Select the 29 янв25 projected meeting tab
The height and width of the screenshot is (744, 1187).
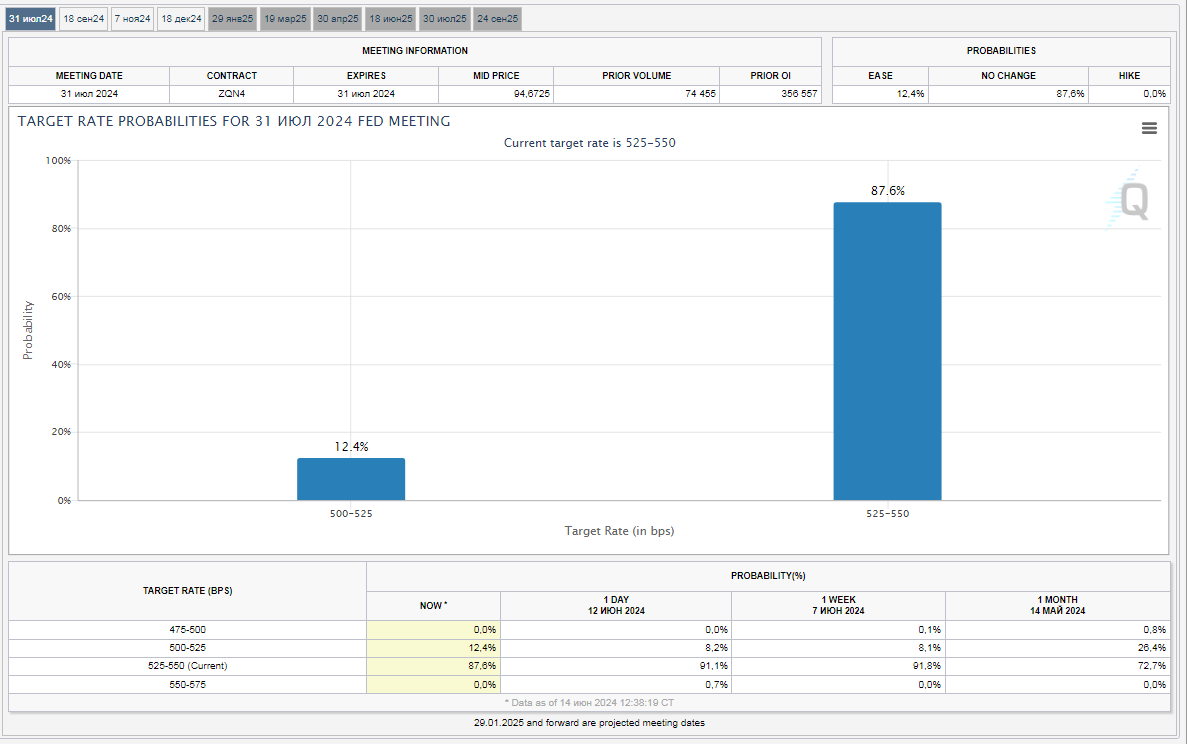[233, 19]
